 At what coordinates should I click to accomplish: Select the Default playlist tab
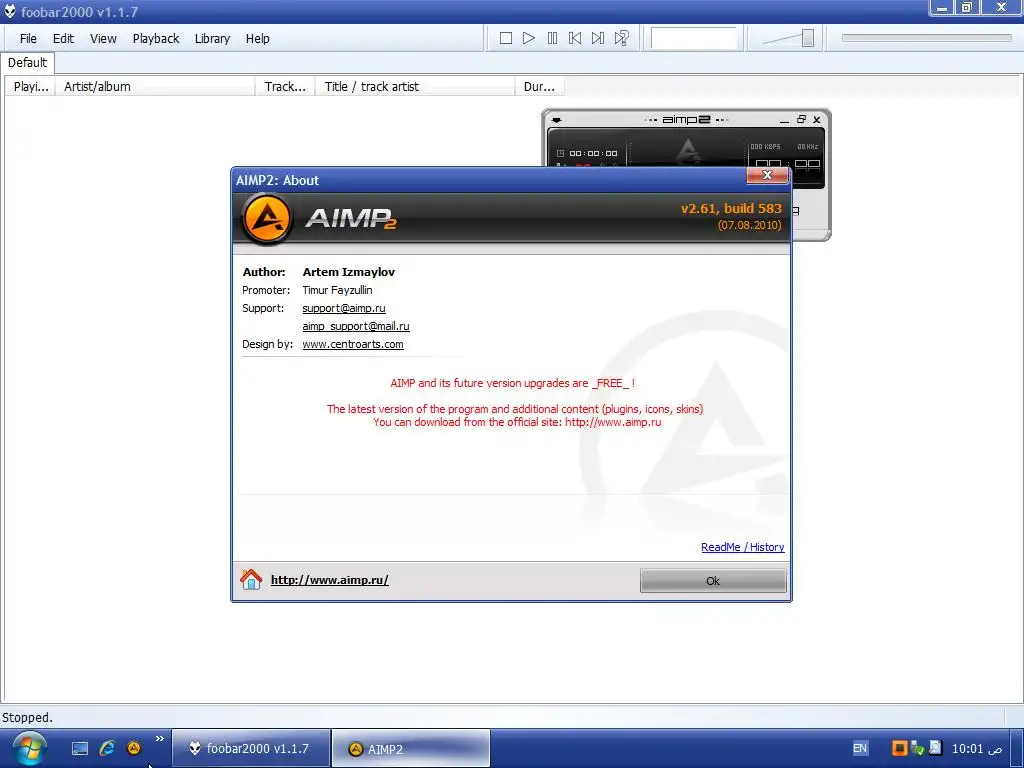pos(27,63)
